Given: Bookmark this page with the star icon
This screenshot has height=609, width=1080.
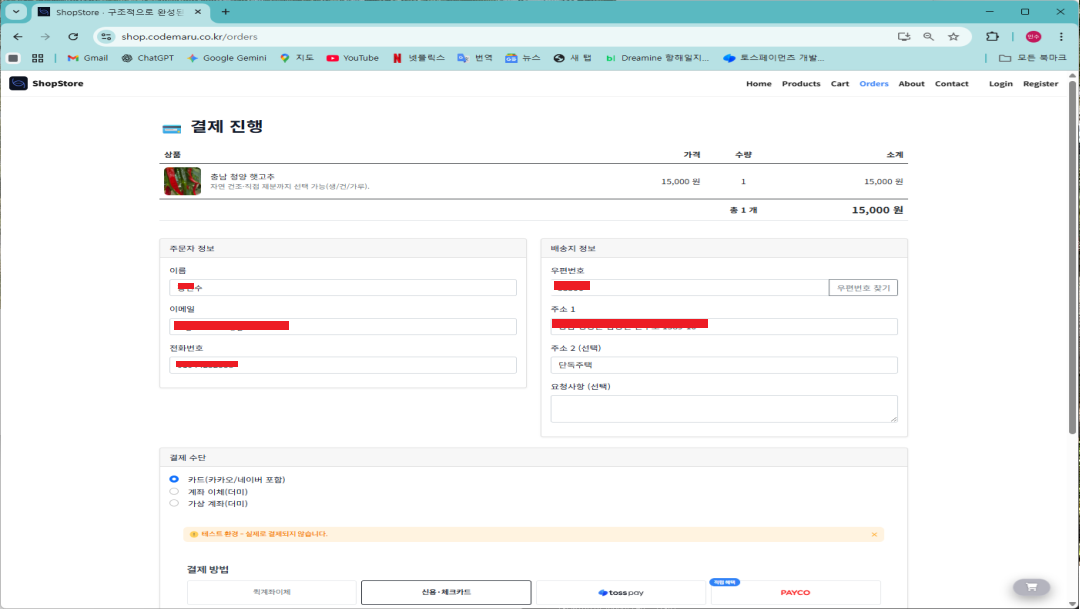Looking at the screenshot, I should tap(953, 36).
